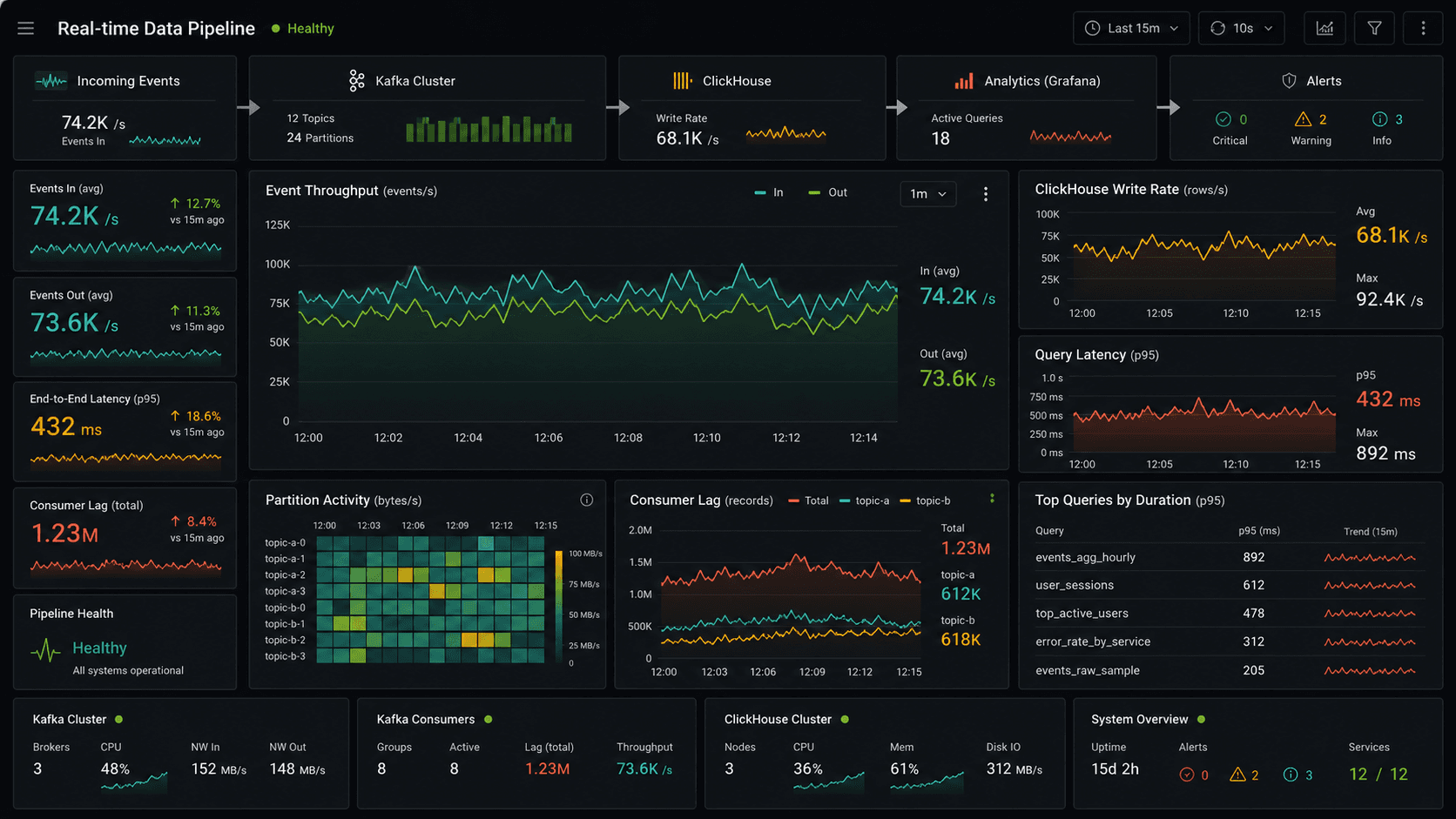1456x819 pixels.
Task: Open the filter funnel icon
Action: (1374, 29)
